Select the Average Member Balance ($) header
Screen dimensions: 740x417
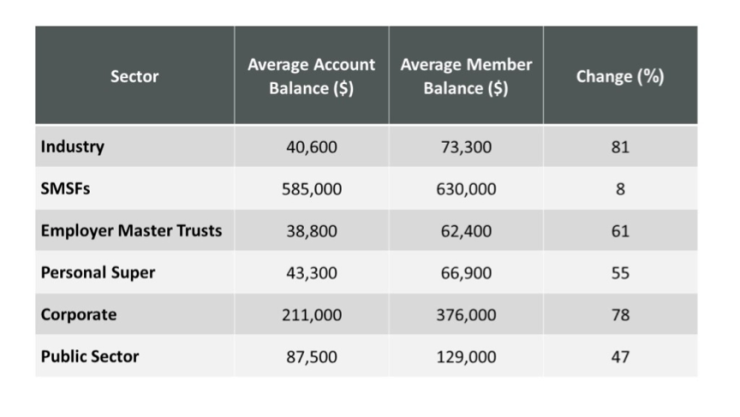pos(465,76)
